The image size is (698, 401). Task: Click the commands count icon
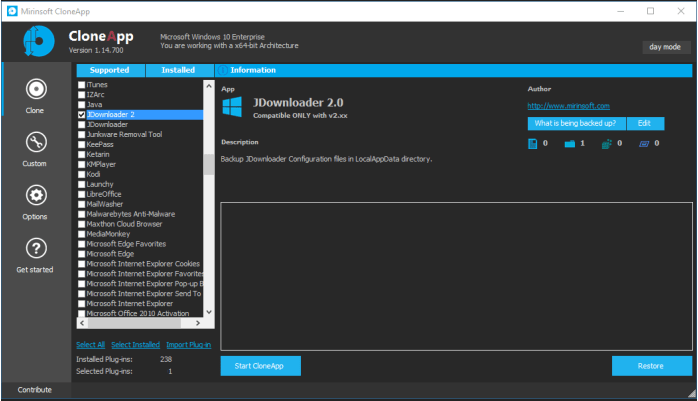click(644, 143)
